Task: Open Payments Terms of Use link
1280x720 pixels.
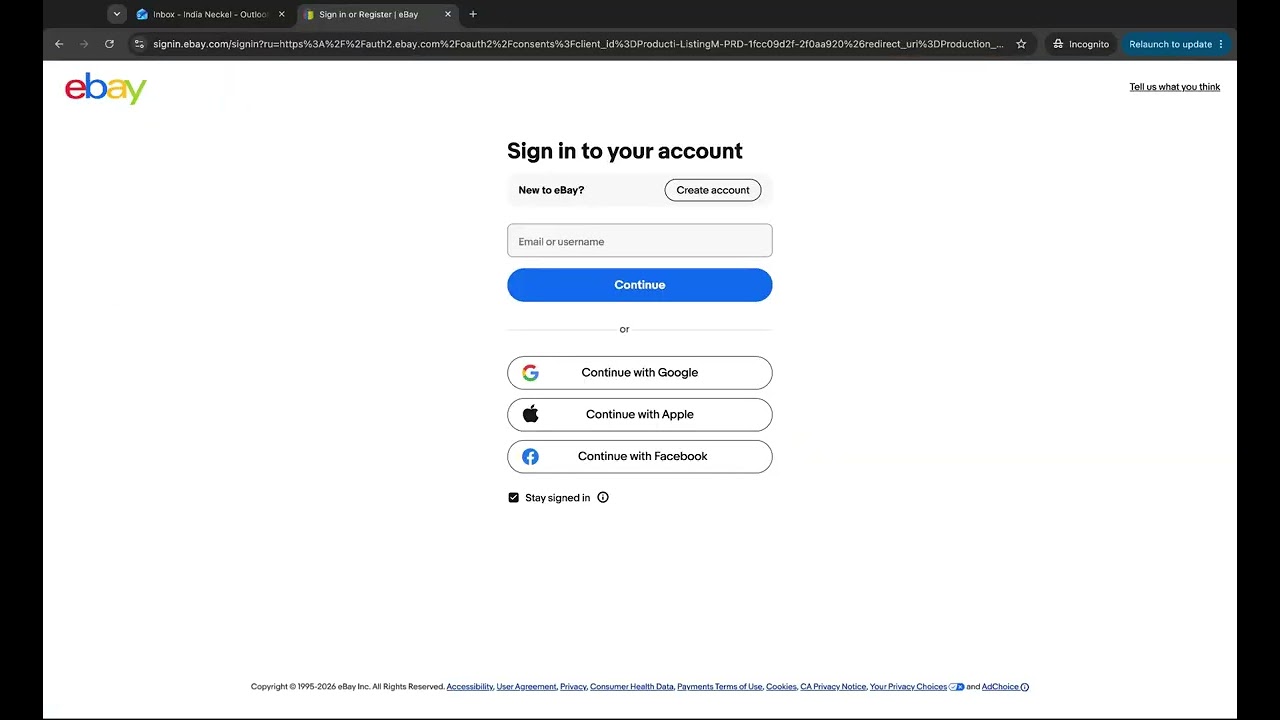Action: click(720, 687)
